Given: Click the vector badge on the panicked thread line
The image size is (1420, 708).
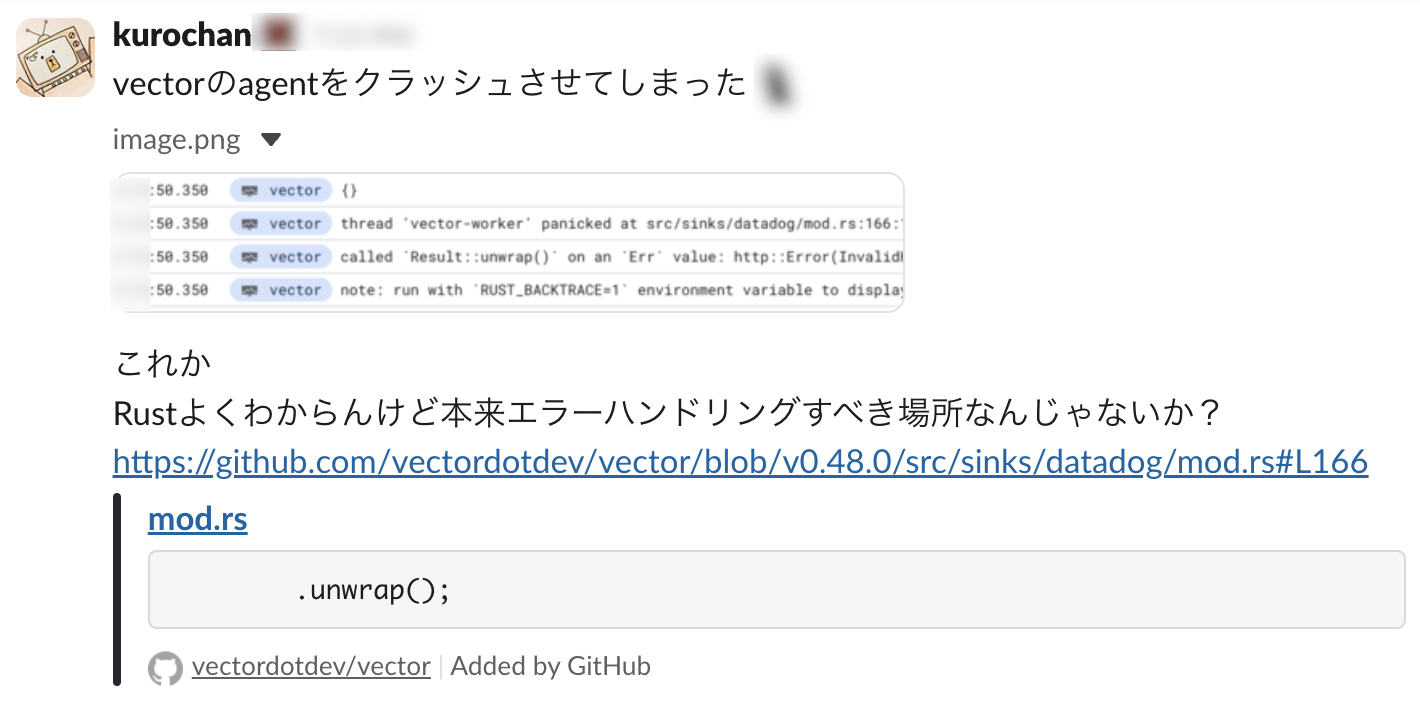Looking at the screenshot, I should tap(281, 223).
